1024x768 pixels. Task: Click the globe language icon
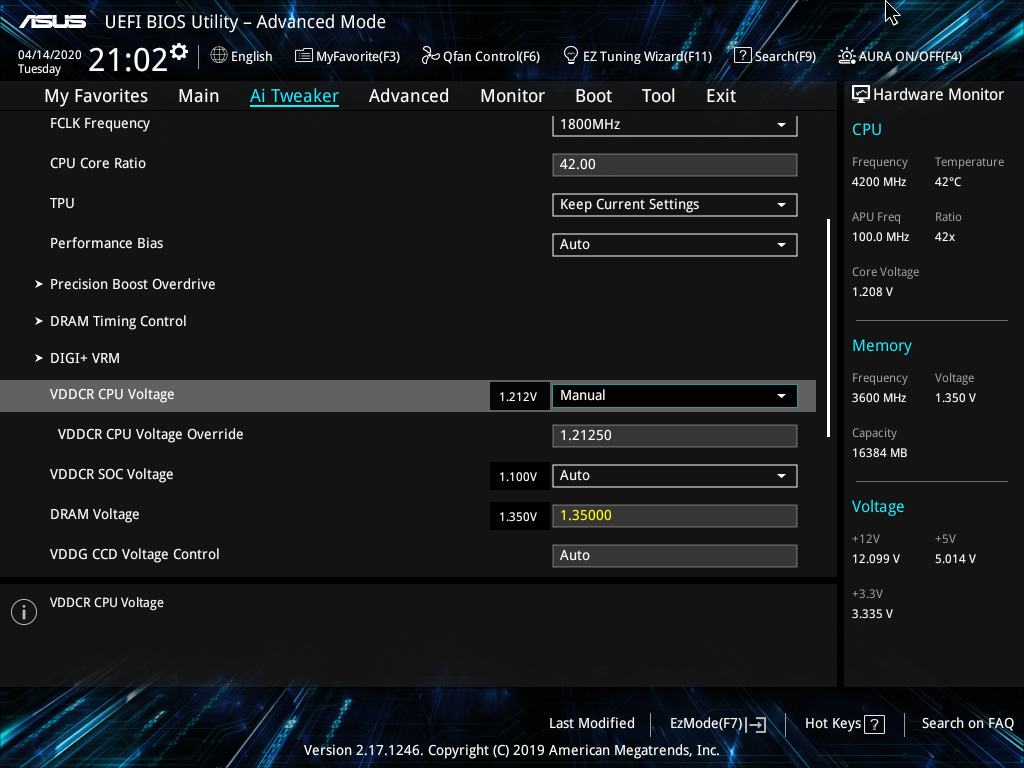point(219,56)
